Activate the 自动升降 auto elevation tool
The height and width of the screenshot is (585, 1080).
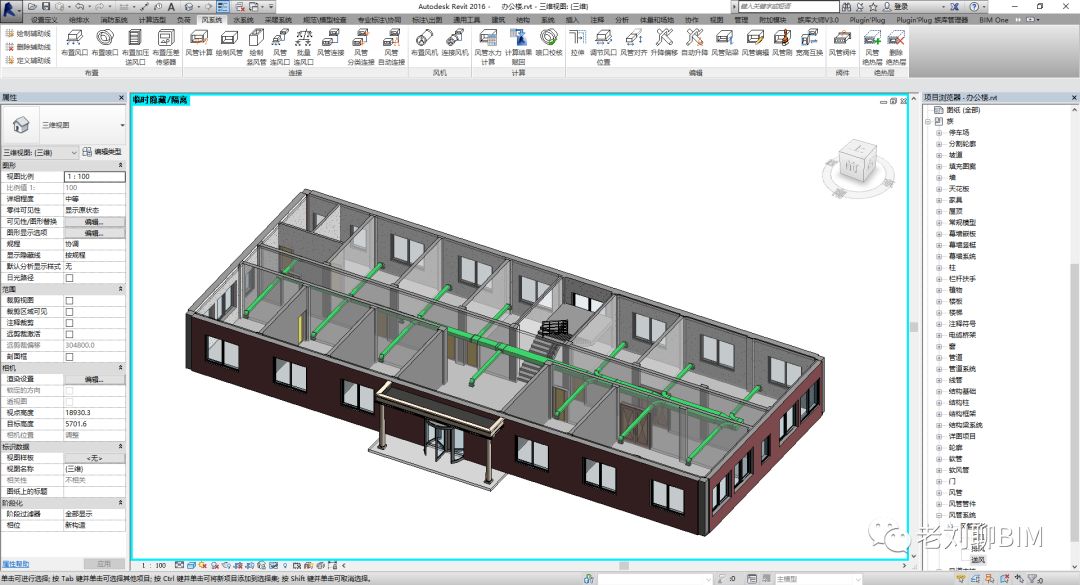click(694, 43)
